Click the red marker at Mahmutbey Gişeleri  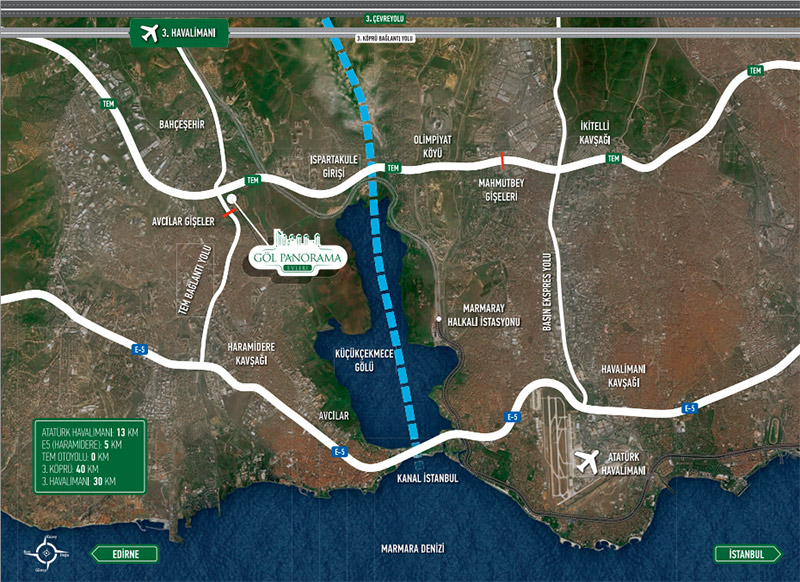pyautogui.click(x=503, y=160)
